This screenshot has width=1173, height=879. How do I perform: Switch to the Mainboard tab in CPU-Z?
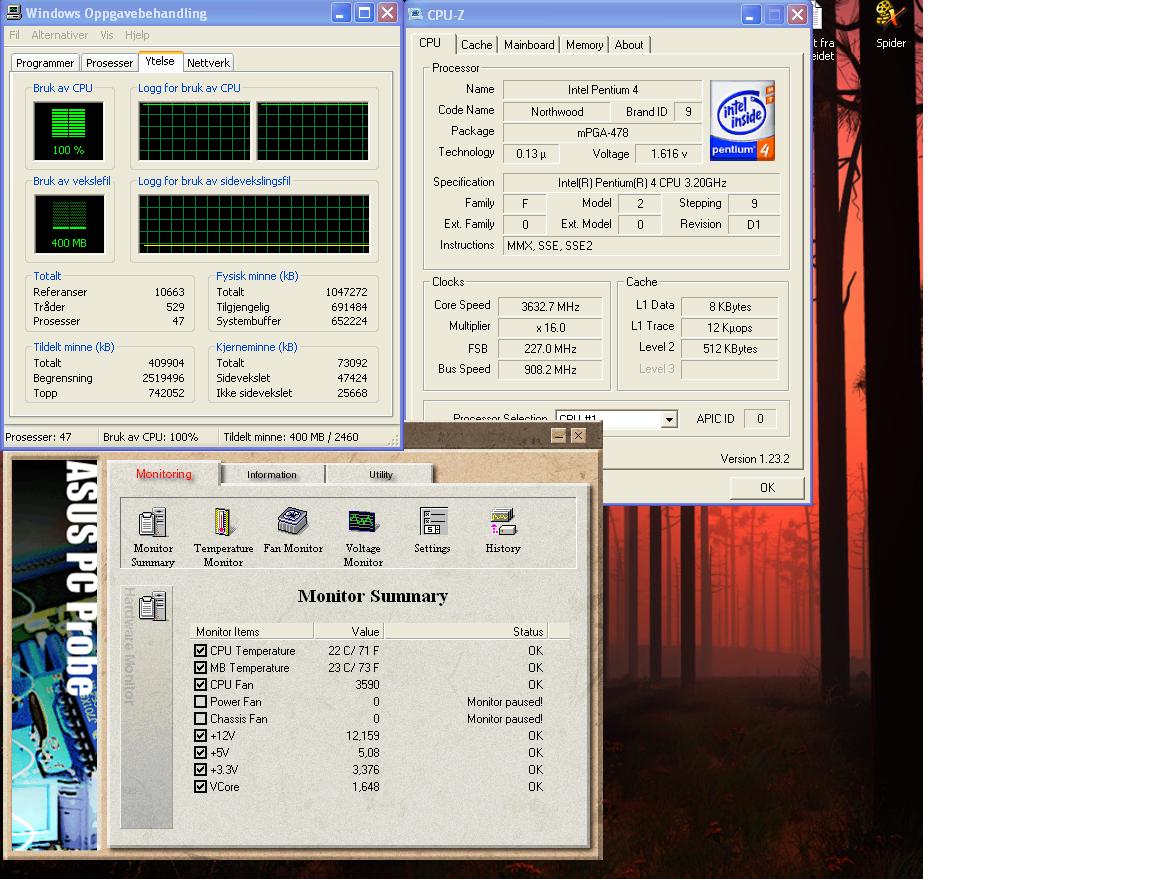point(529,45)
